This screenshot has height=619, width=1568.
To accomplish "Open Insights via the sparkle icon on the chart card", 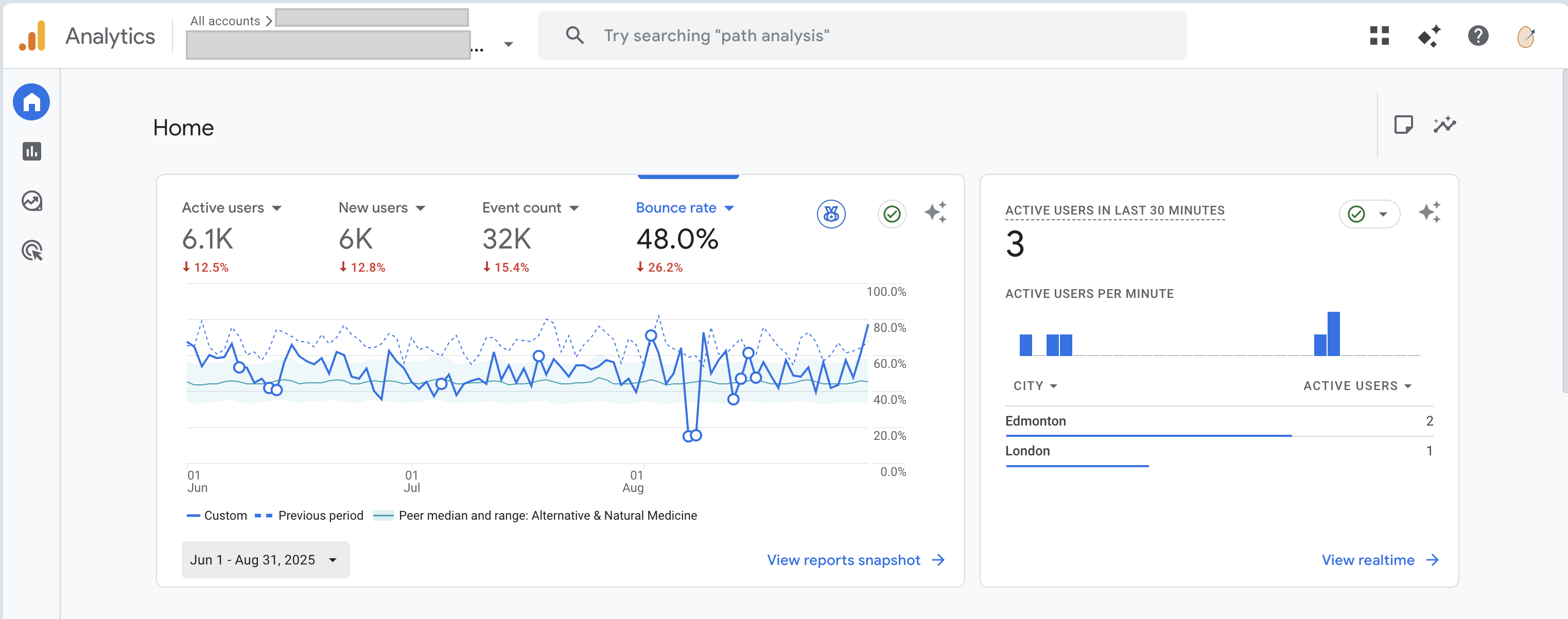I will pyautogui.click(x=936, y=213).
